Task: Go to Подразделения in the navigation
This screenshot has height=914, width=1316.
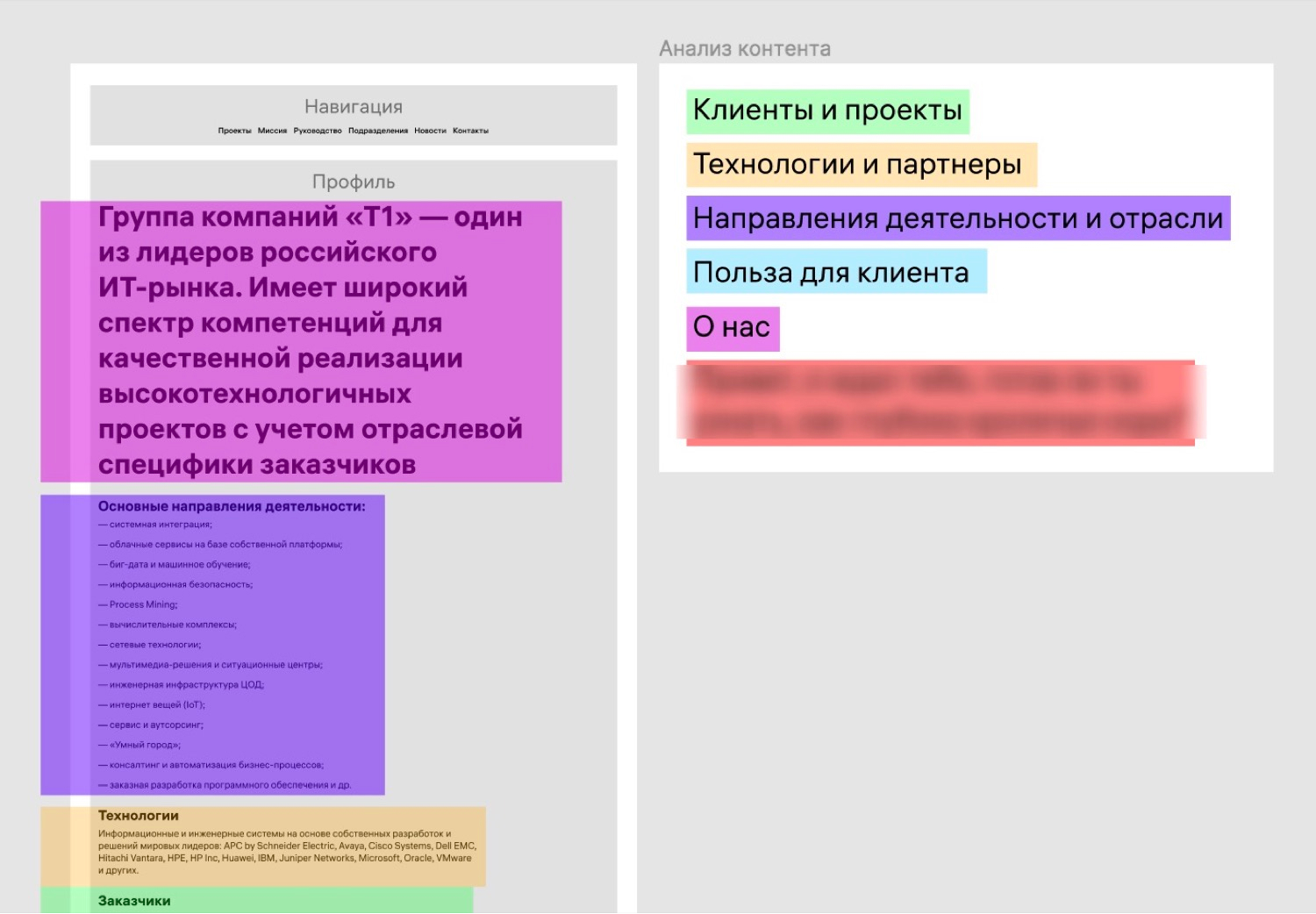Action: 378,131
